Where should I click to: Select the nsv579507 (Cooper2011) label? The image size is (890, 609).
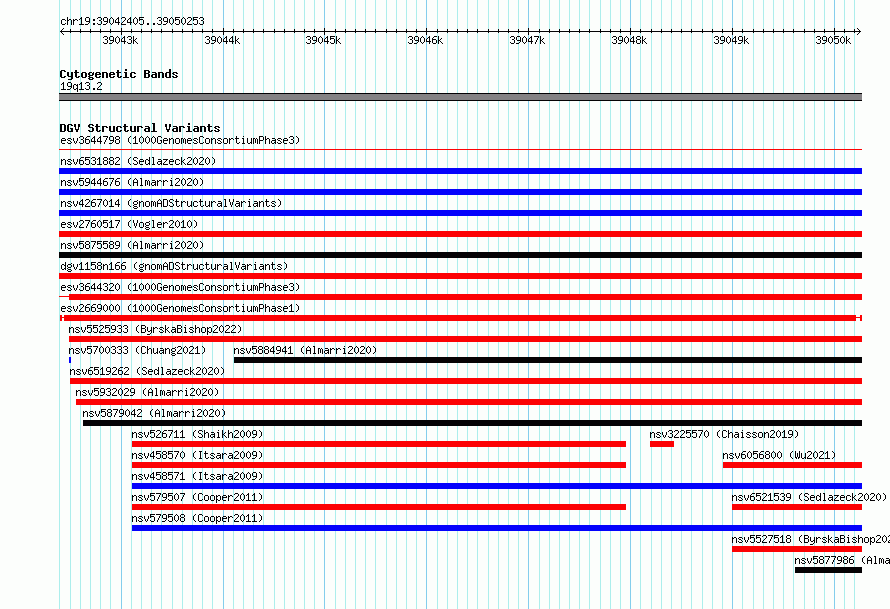(197, 497)
